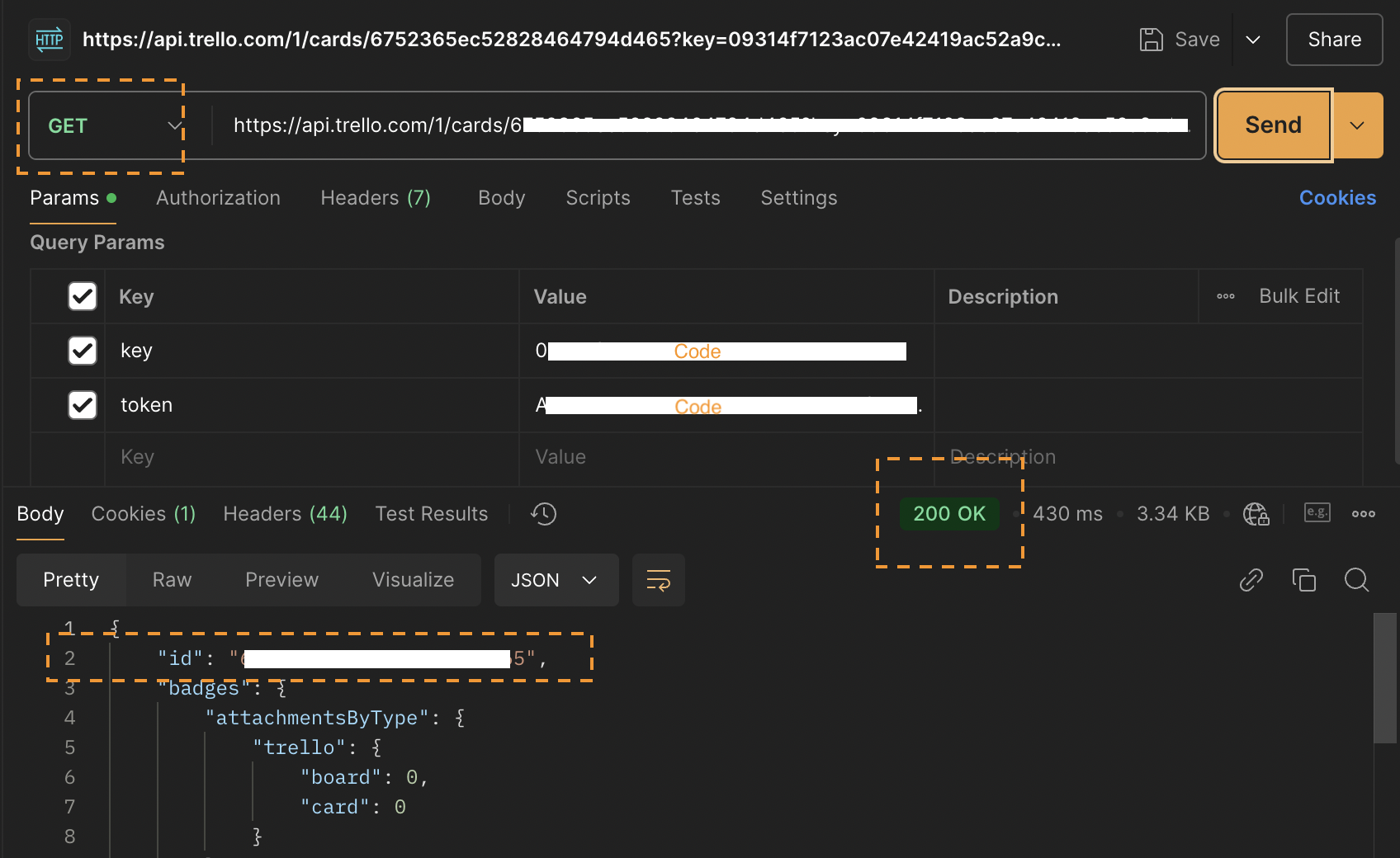
Task: Expand the Send options arrow
Action: pyautogui.click(x=1357, y=125)
